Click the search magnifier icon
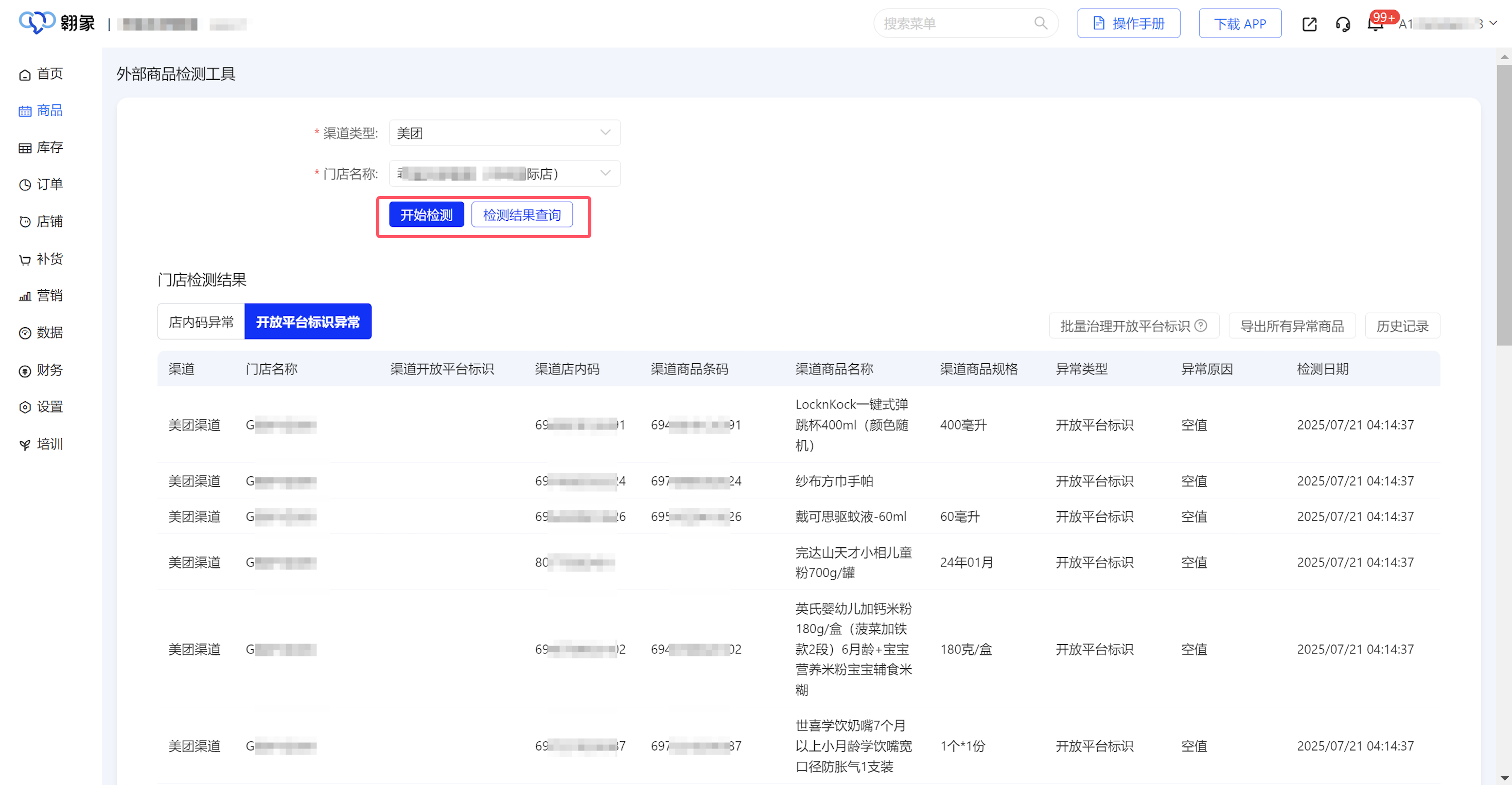1512x785 pixels. point(1040,24)
